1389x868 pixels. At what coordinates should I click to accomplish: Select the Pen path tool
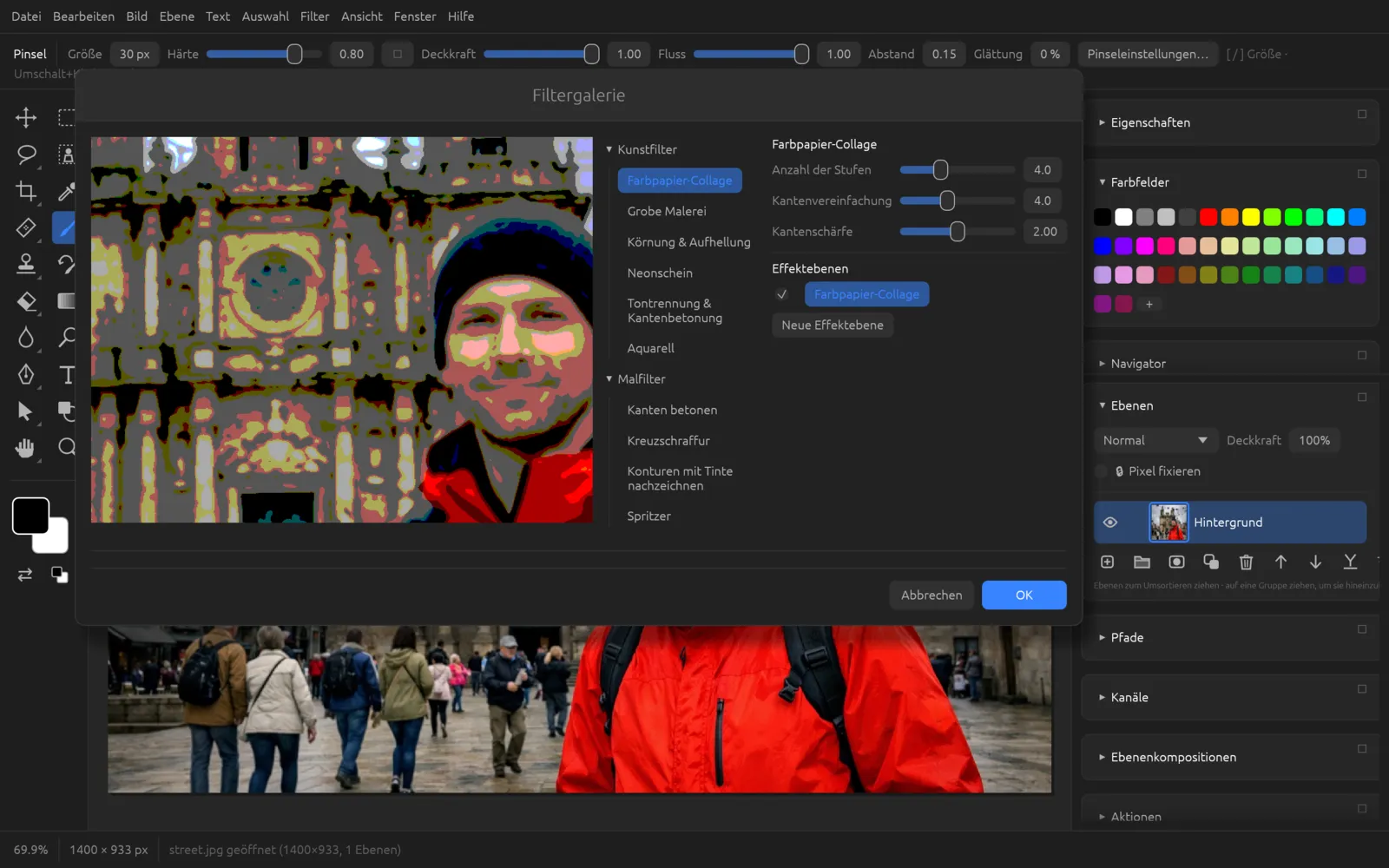(x=26, y=374)
